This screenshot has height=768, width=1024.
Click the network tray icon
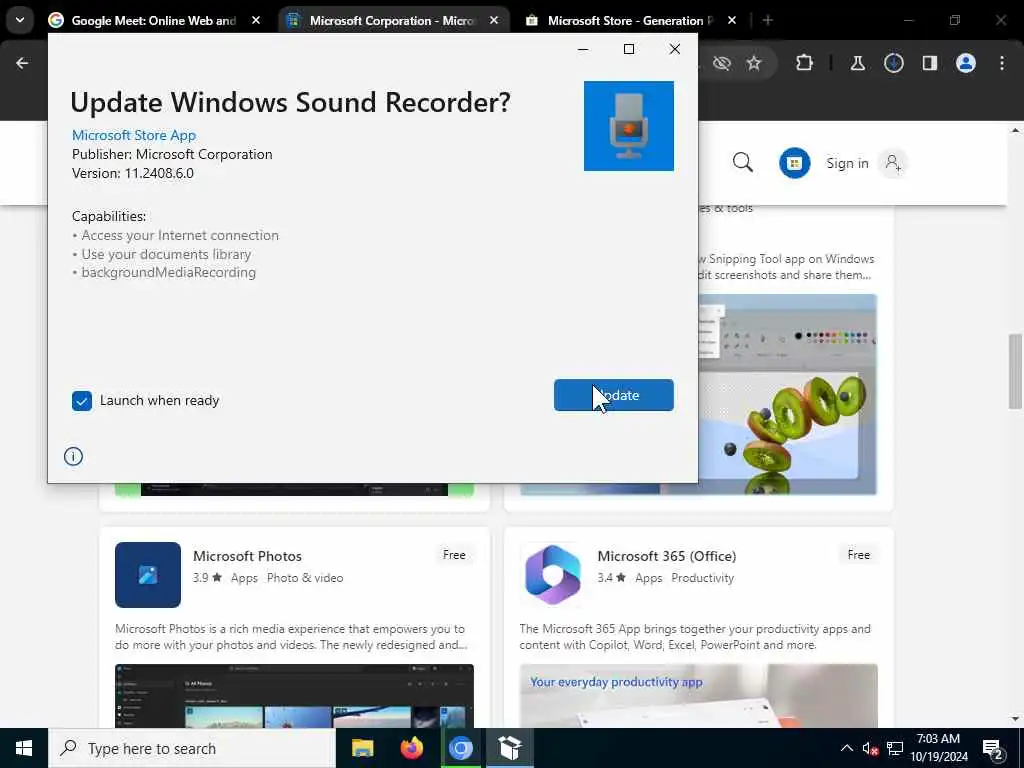tap(895, 749)
